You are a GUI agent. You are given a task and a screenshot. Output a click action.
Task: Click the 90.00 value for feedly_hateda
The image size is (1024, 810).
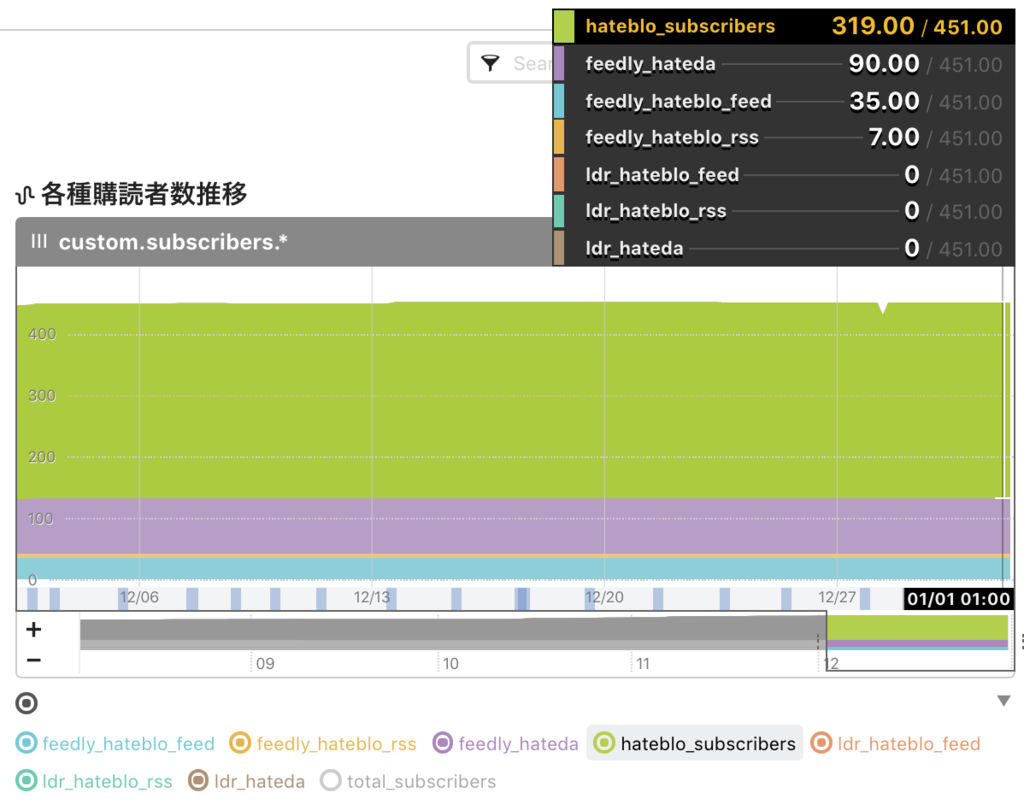click(884, 64)
